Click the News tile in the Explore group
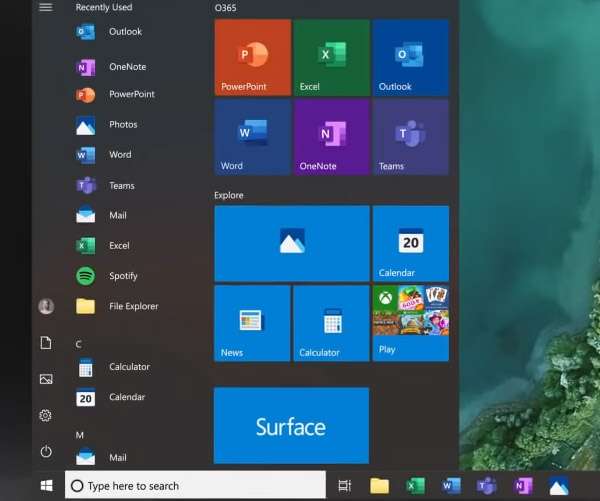 point(252,322)
